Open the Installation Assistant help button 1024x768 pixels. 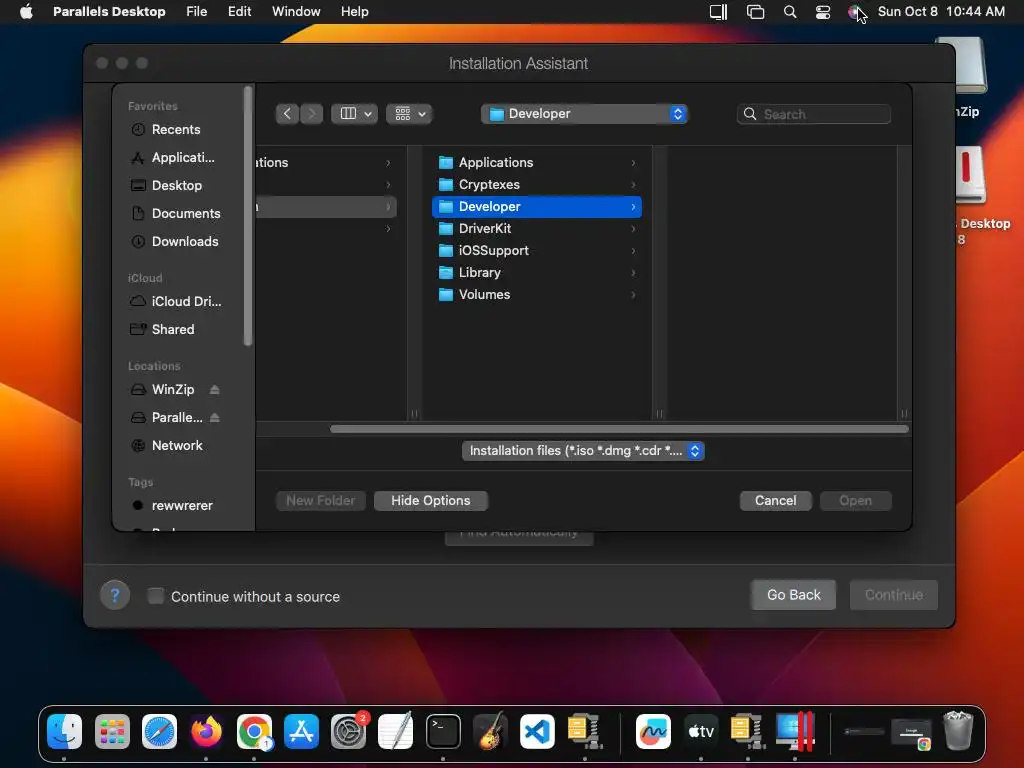(115, 596)
